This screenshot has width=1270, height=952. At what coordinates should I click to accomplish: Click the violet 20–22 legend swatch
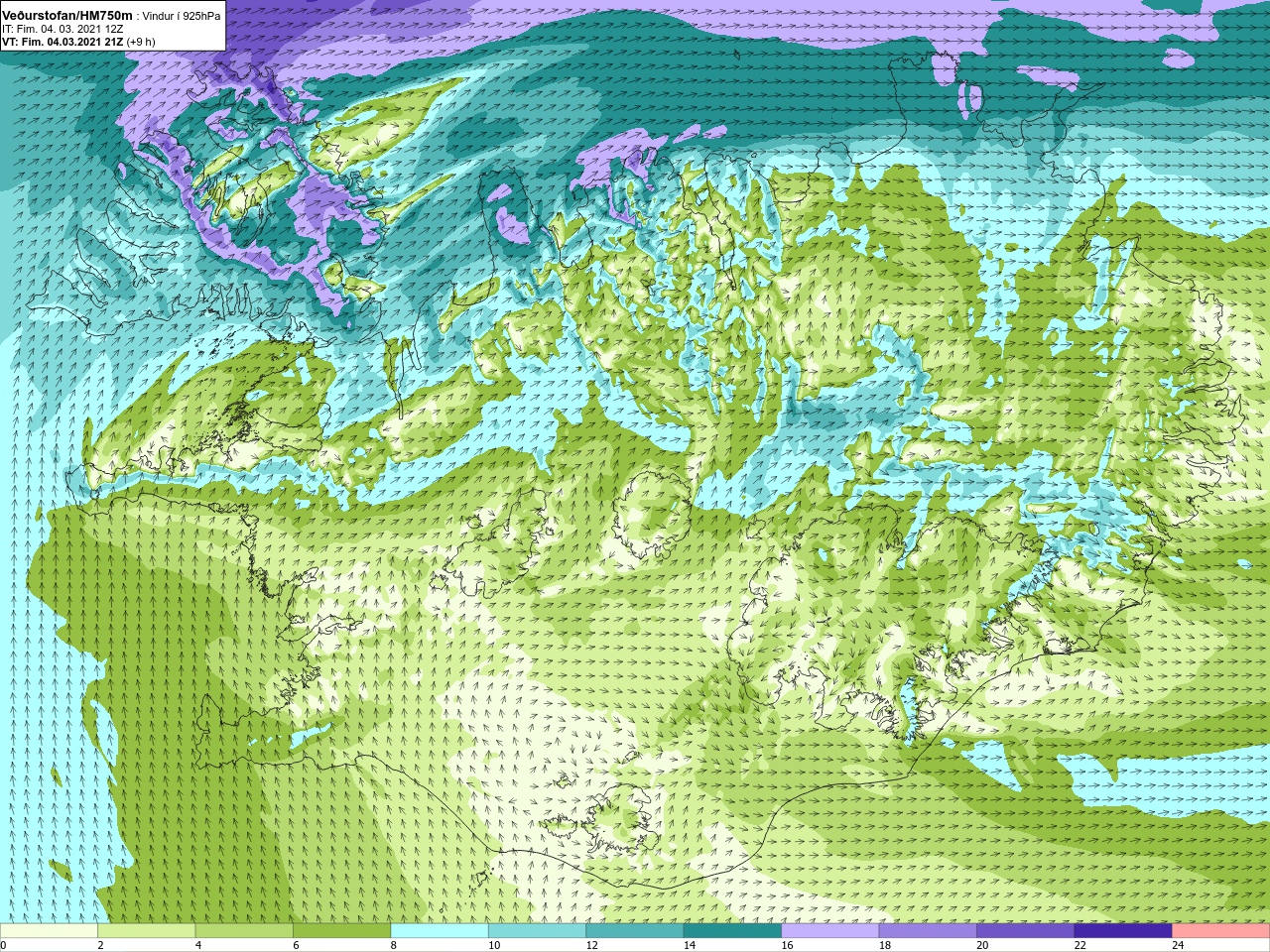[x=1026, y=931]
